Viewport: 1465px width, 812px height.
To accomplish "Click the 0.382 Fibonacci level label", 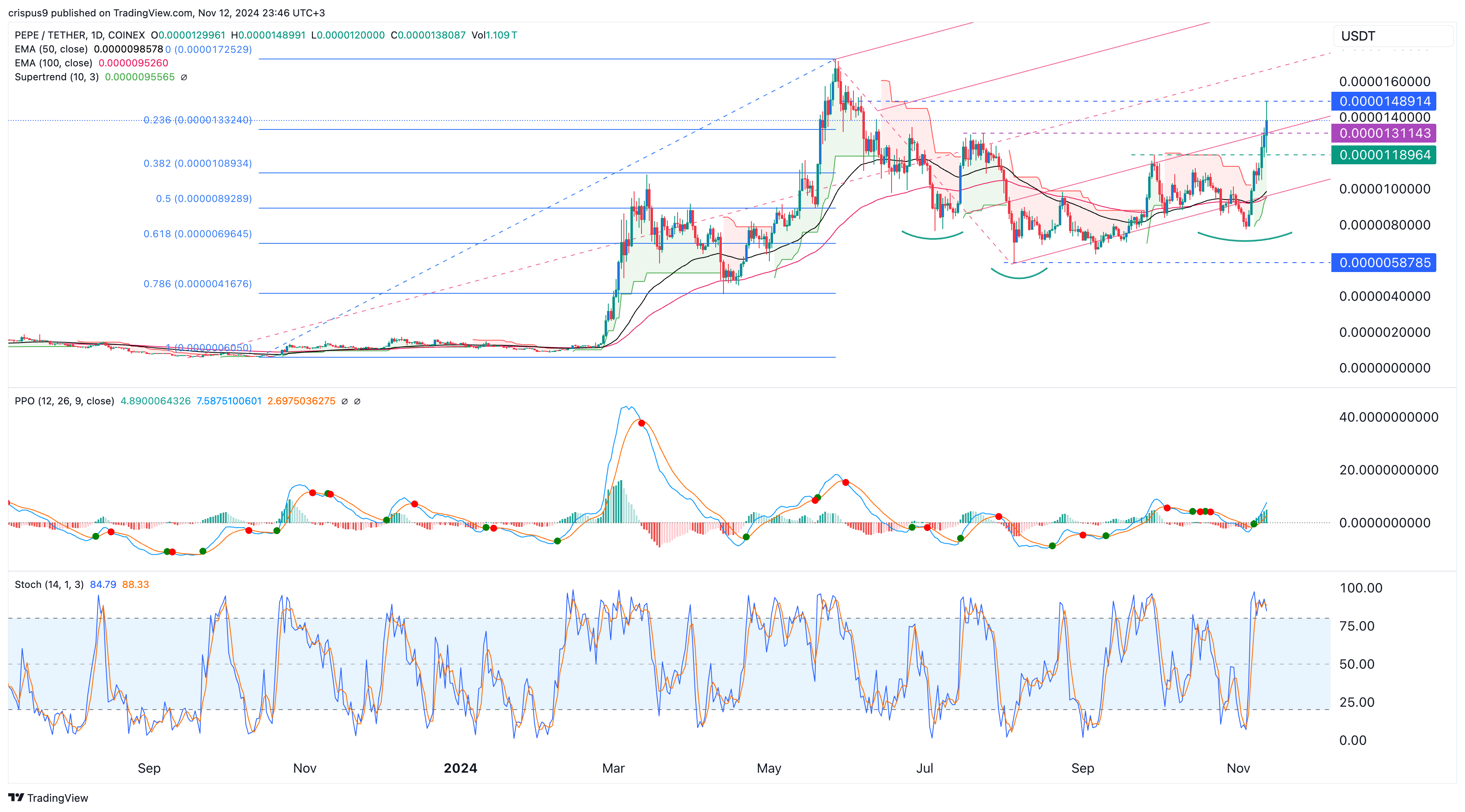I will coord(197,163).
